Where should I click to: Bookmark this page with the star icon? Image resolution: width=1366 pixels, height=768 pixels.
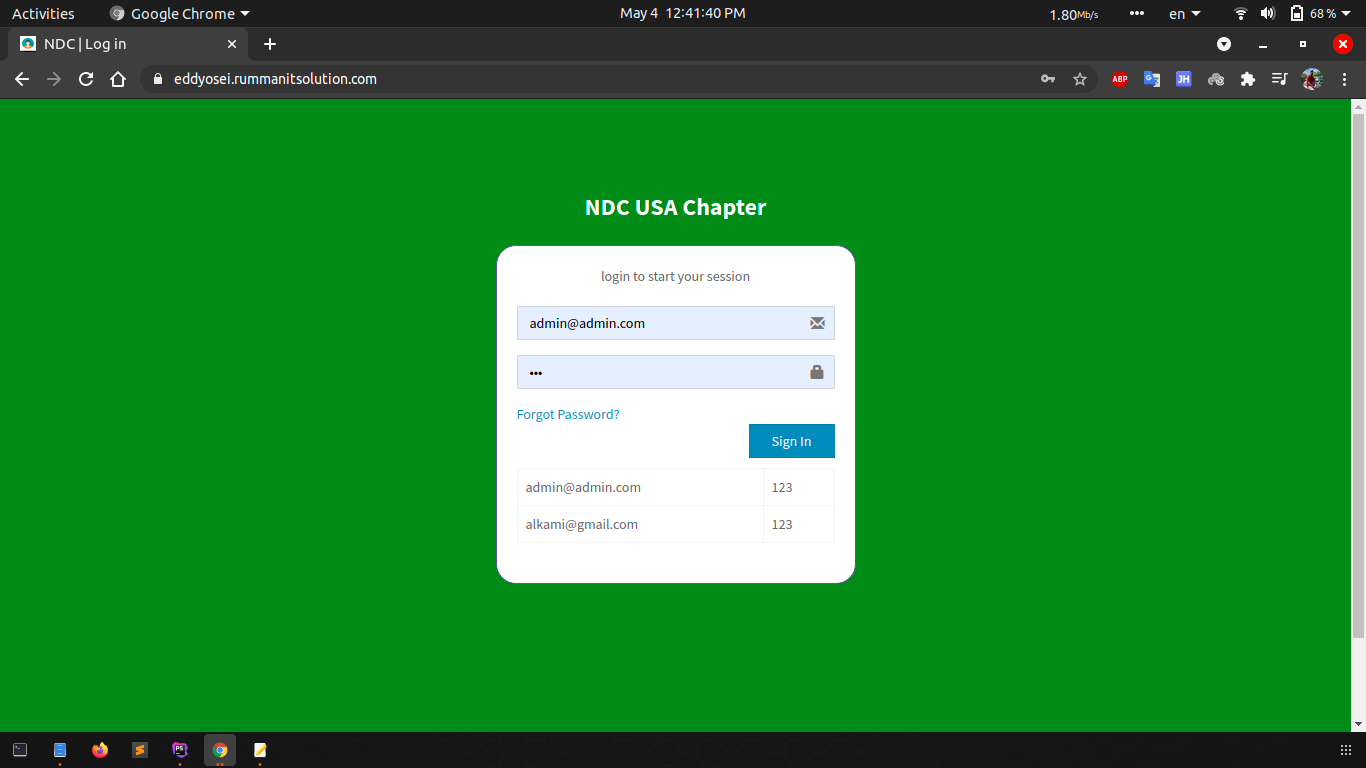1080,79
